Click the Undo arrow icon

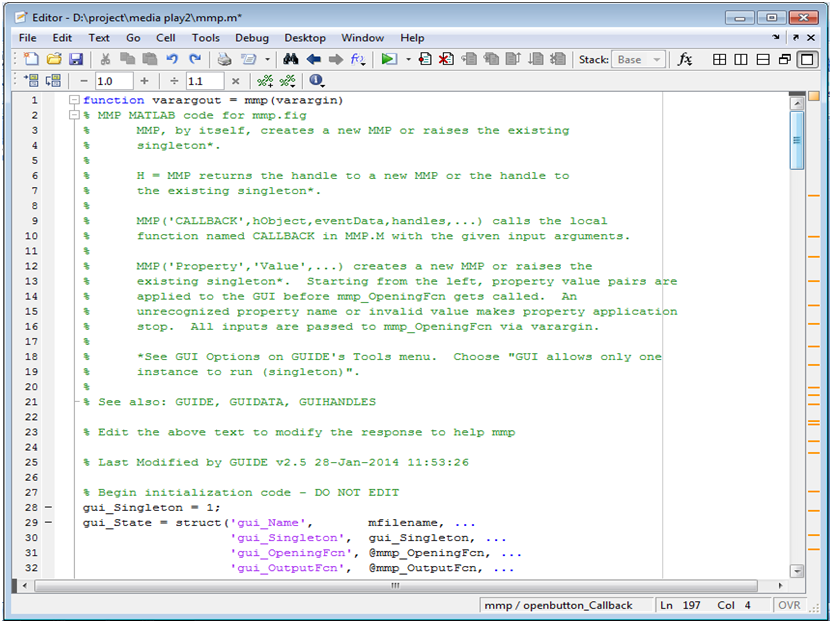[x=172, y=59]
